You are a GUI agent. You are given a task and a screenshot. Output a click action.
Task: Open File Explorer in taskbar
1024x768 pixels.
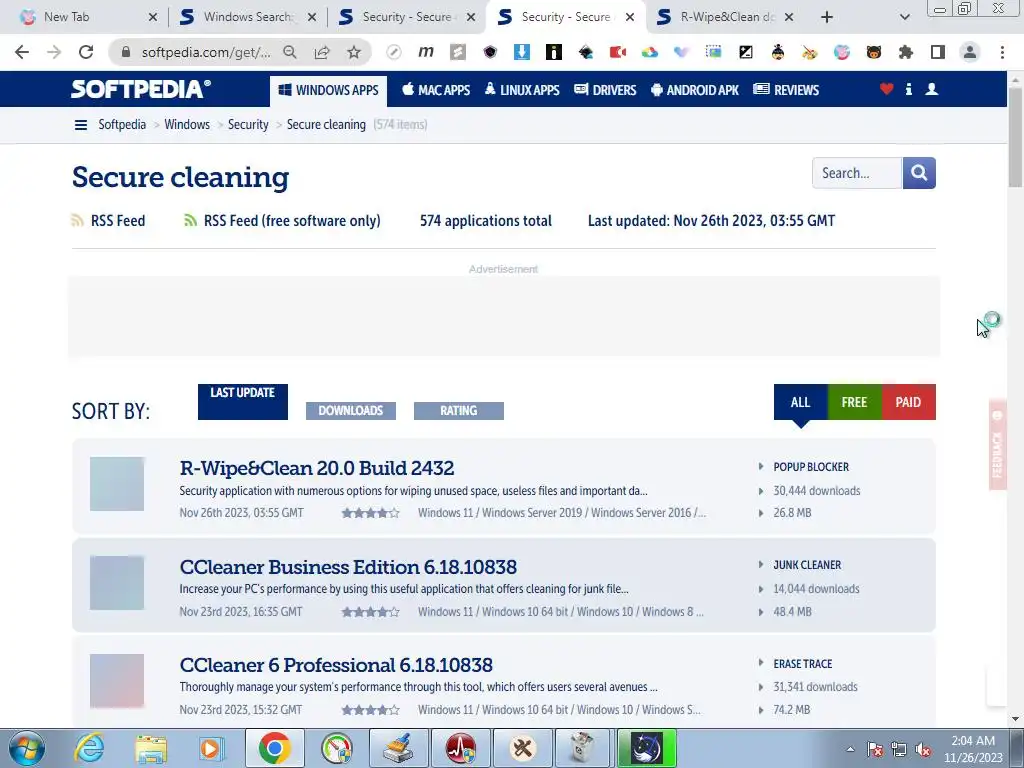click(151, 748)
